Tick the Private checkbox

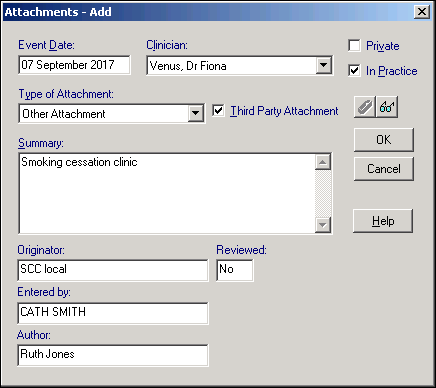coord(354,45)
